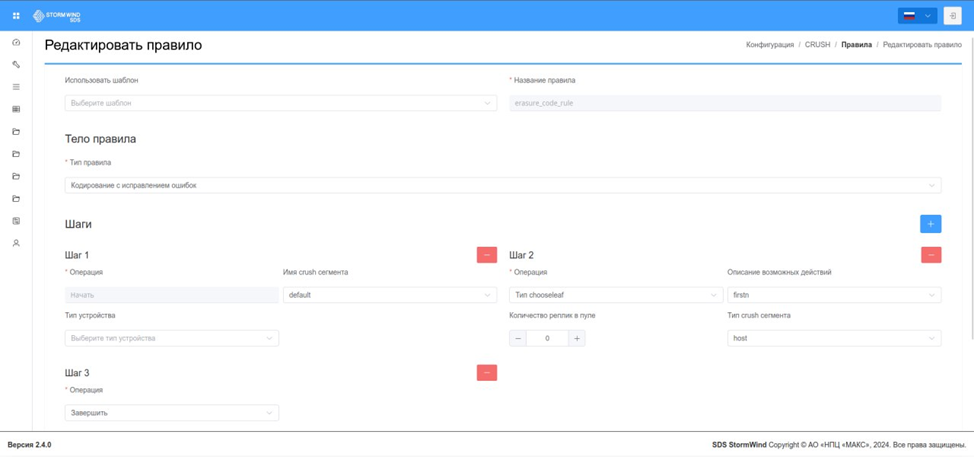
Task: Click the replica count value field
Action: coord(547,338)
